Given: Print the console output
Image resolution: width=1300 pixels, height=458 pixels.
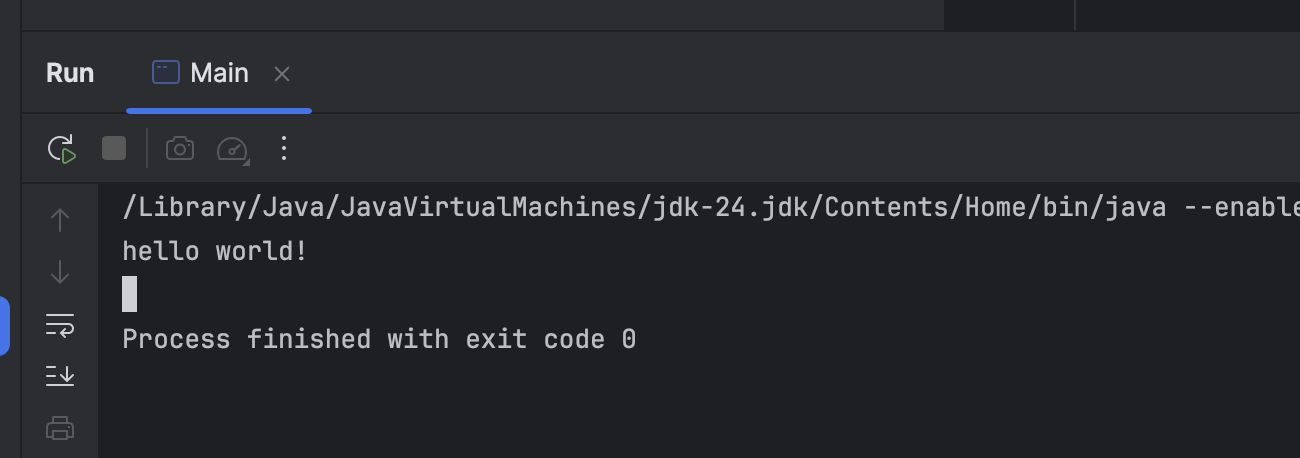Looking at the screenshot, I should tap(60, 429).
